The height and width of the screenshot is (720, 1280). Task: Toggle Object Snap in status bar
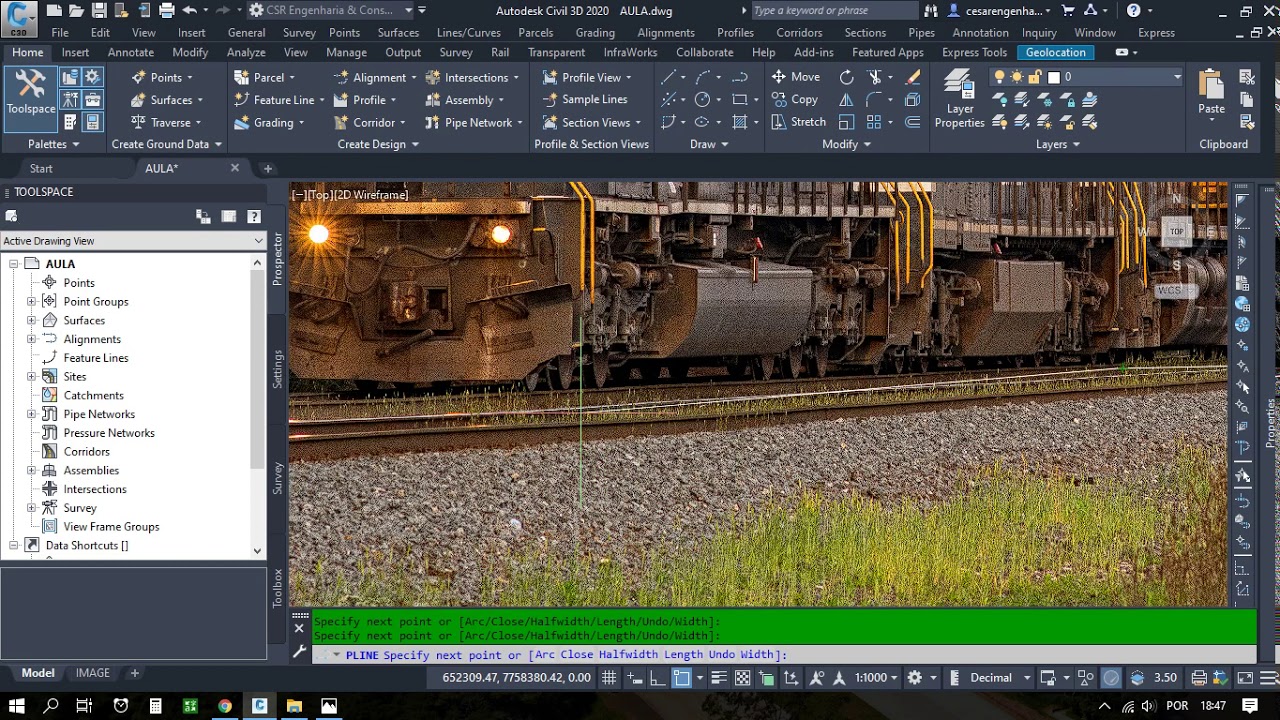tap(681, 677)
